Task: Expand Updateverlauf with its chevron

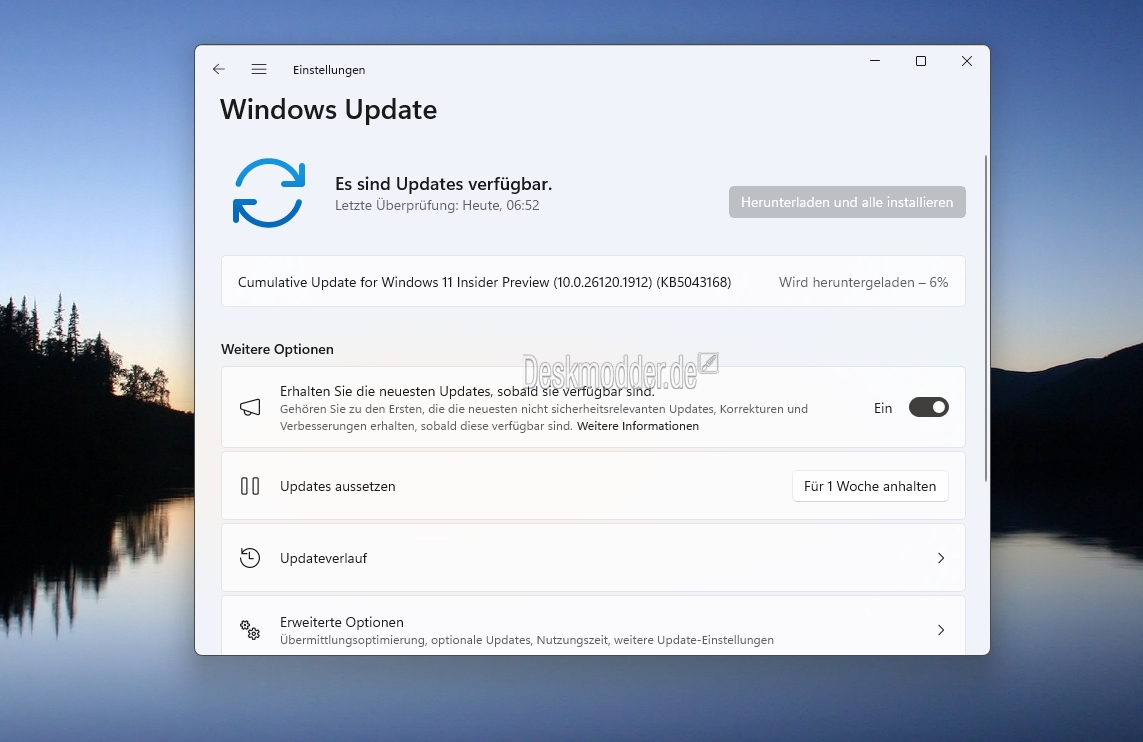Action: pyautogui.click(x=941, y=558)
